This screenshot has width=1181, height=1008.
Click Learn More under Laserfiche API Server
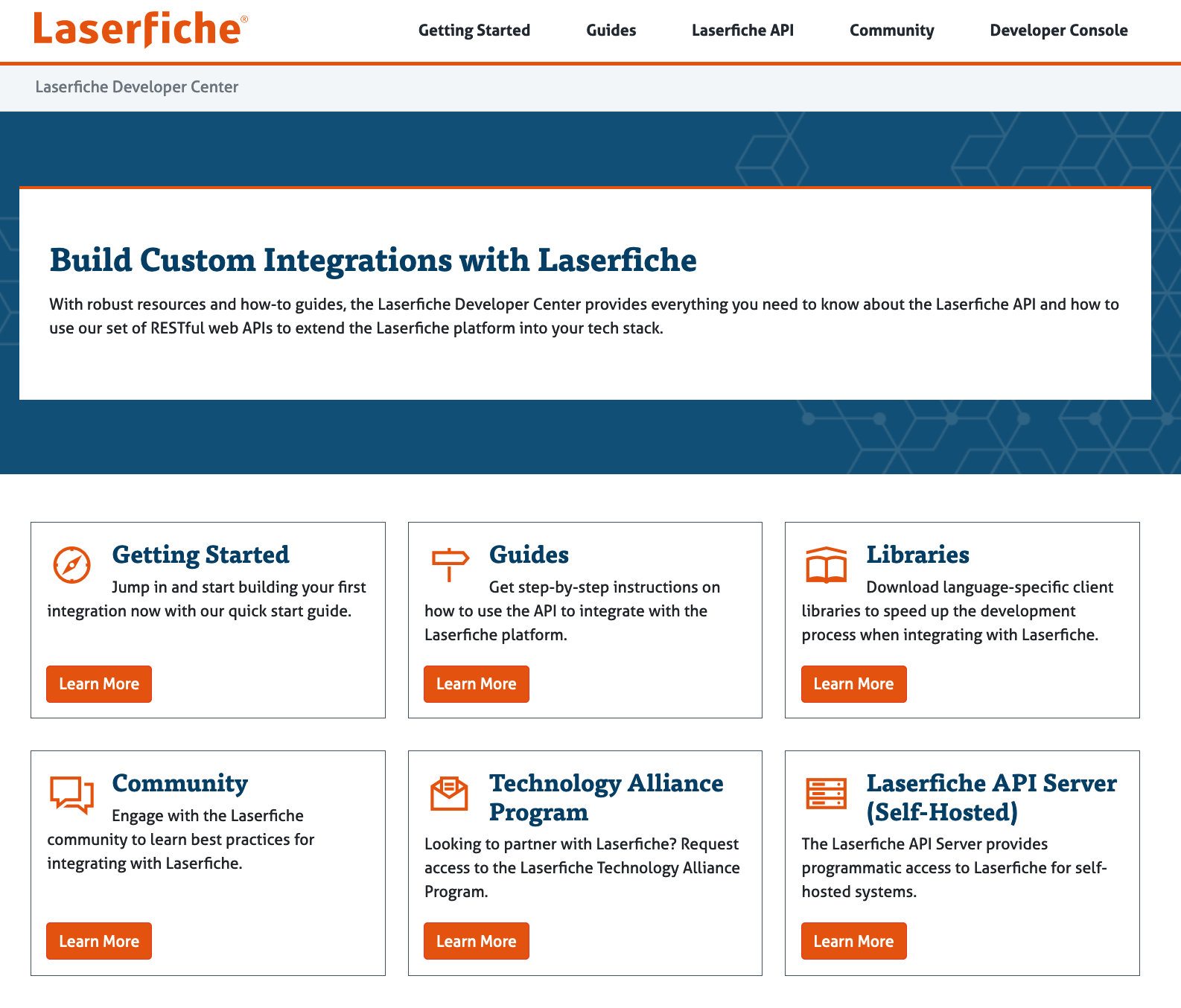click(x=854, y=941)
